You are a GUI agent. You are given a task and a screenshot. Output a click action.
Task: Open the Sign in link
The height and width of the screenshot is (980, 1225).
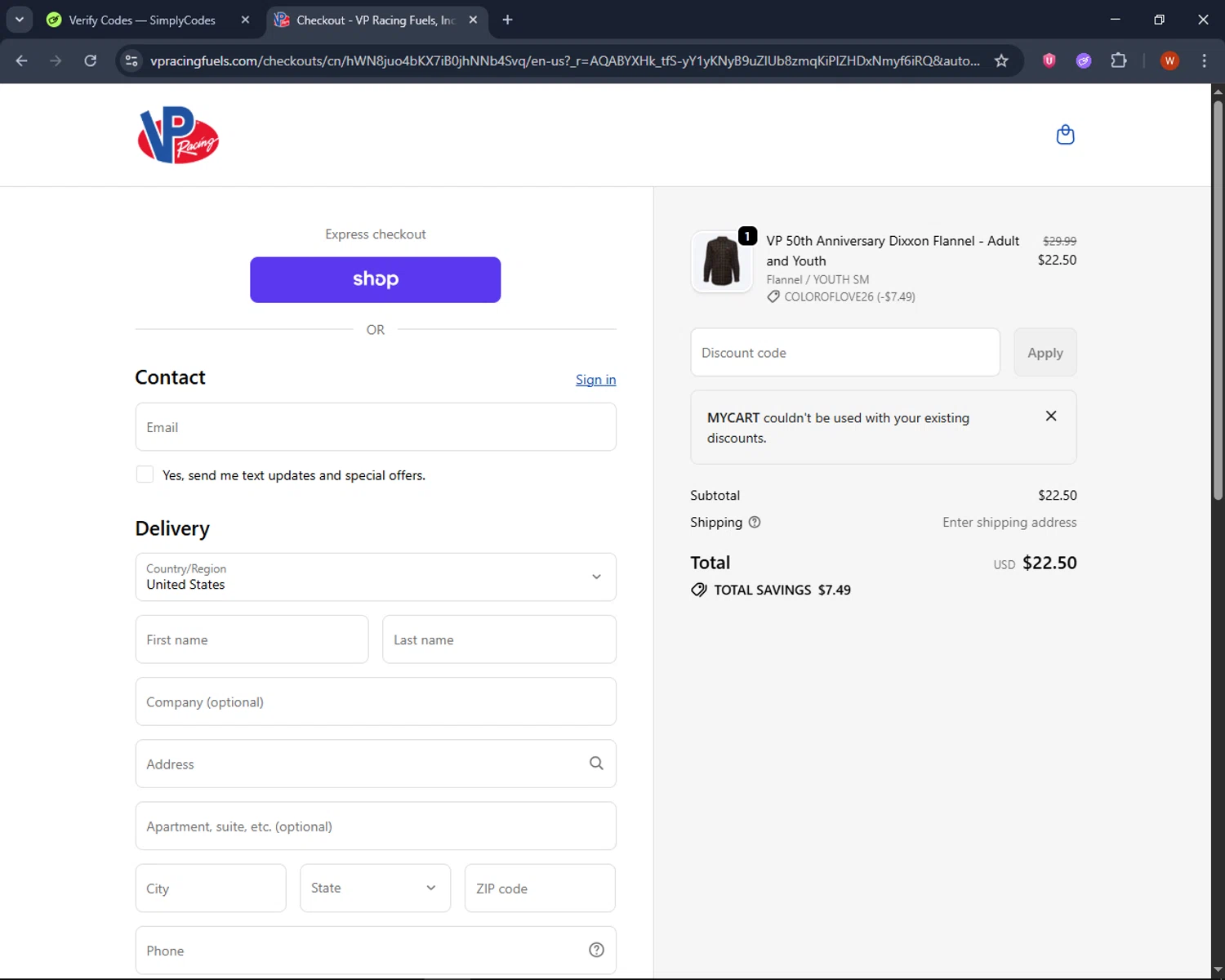coord(595,380)
